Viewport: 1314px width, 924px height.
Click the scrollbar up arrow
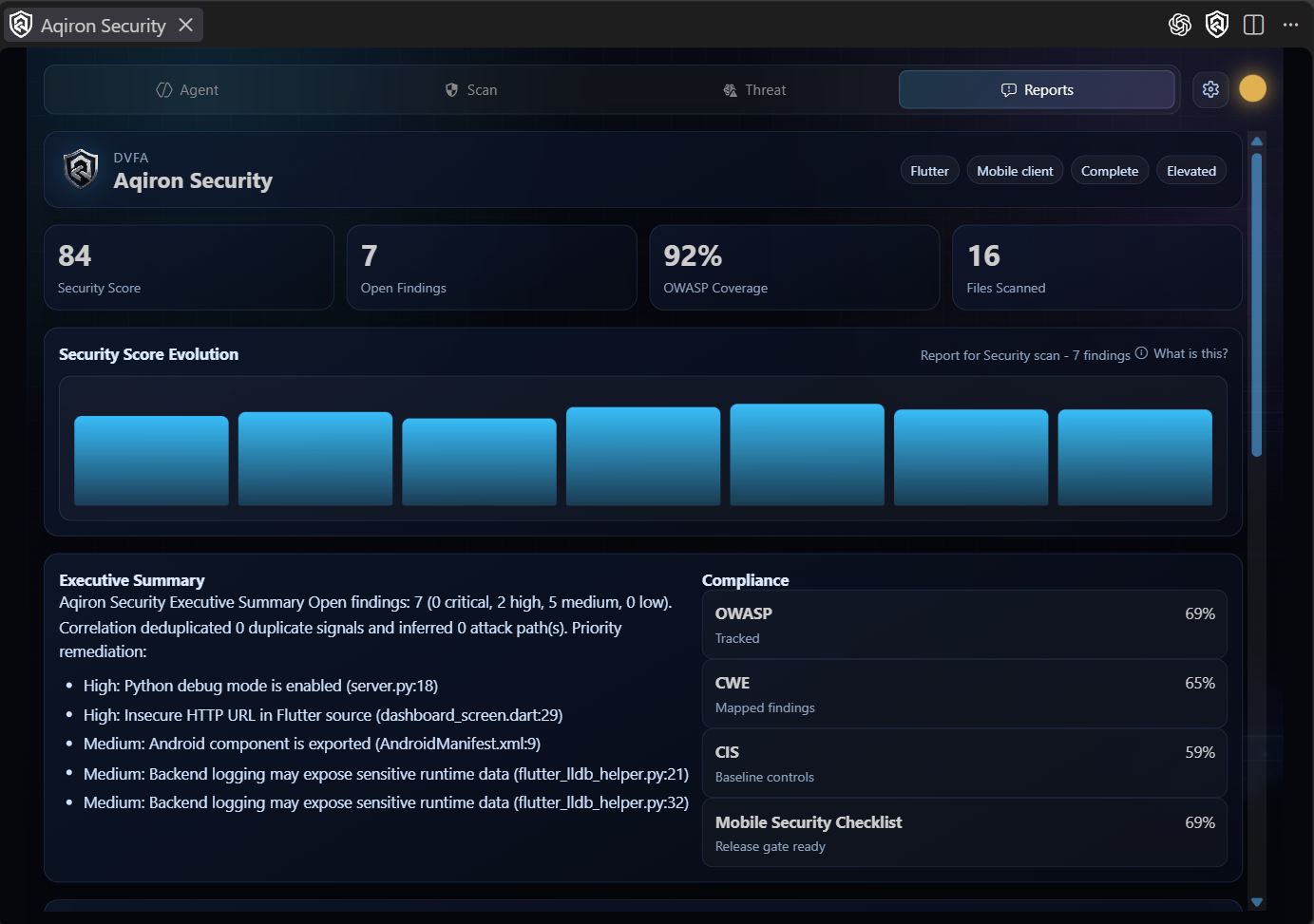coord(1257,141)
